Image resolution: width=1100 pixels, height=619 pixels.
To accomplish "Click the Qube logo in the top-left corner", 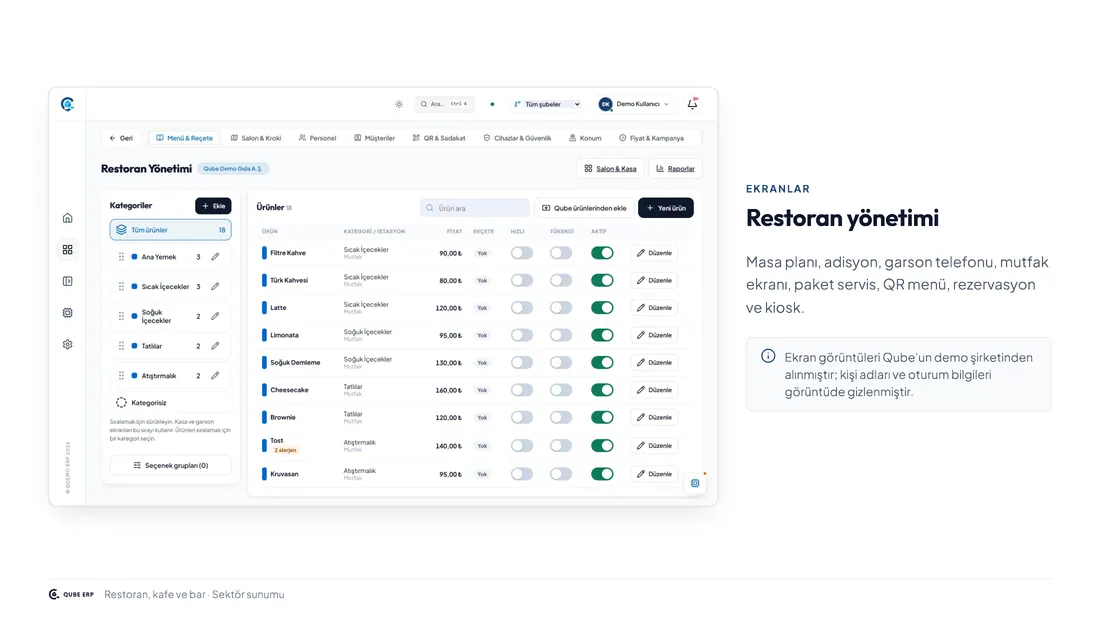I will point(67,105).
